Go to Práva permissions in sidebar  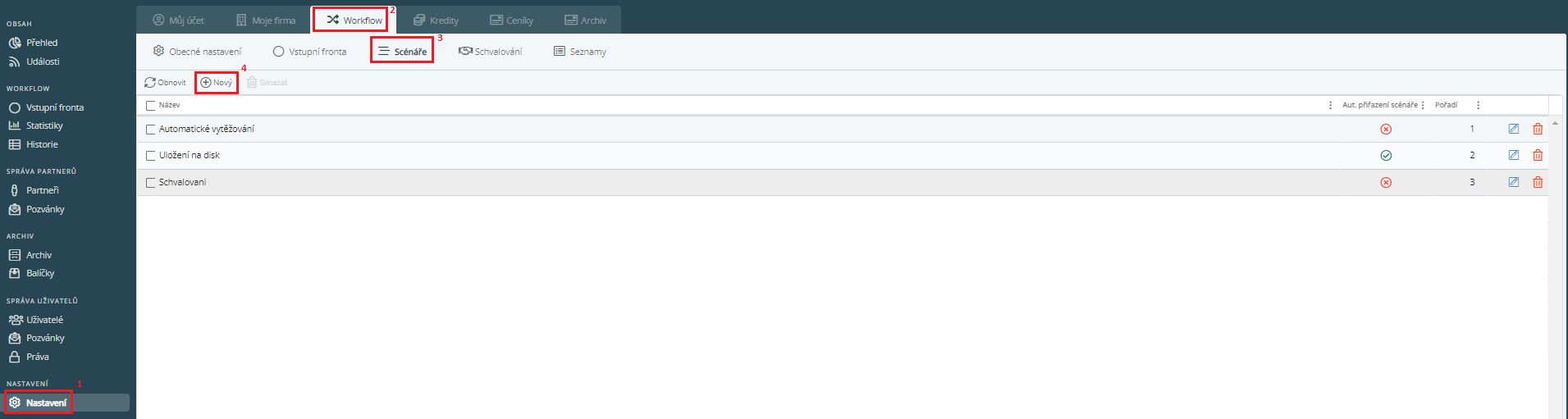[x=37, y=357]
